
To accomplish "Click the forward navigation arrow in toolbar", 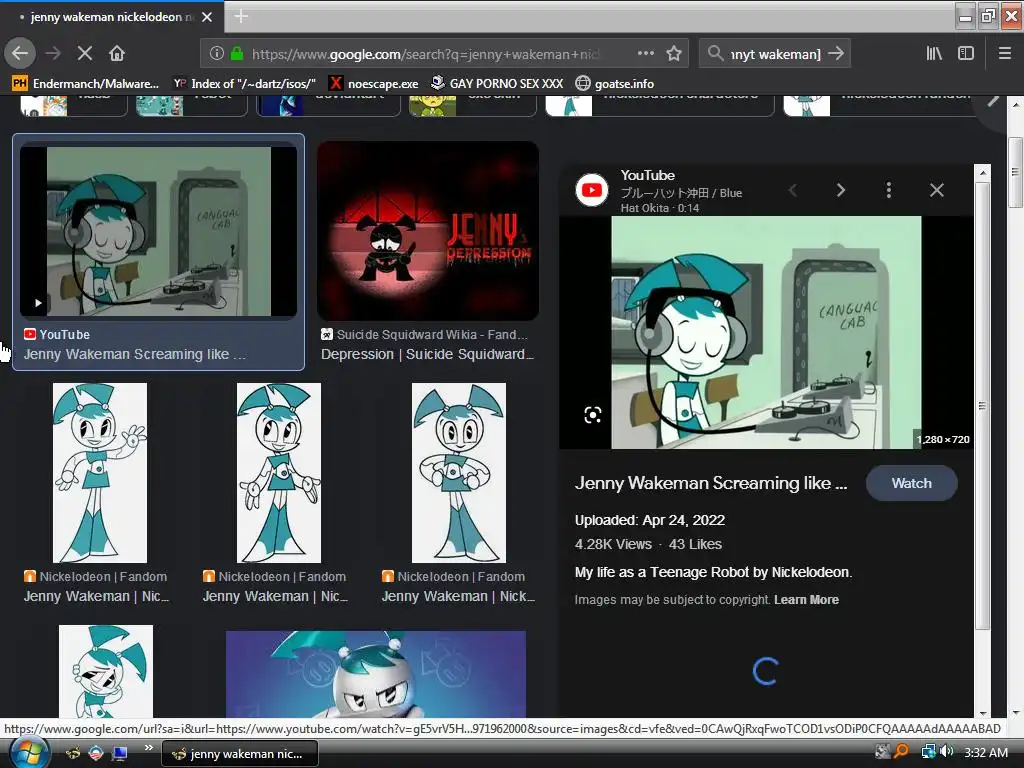I will click(x=54, y=54).
